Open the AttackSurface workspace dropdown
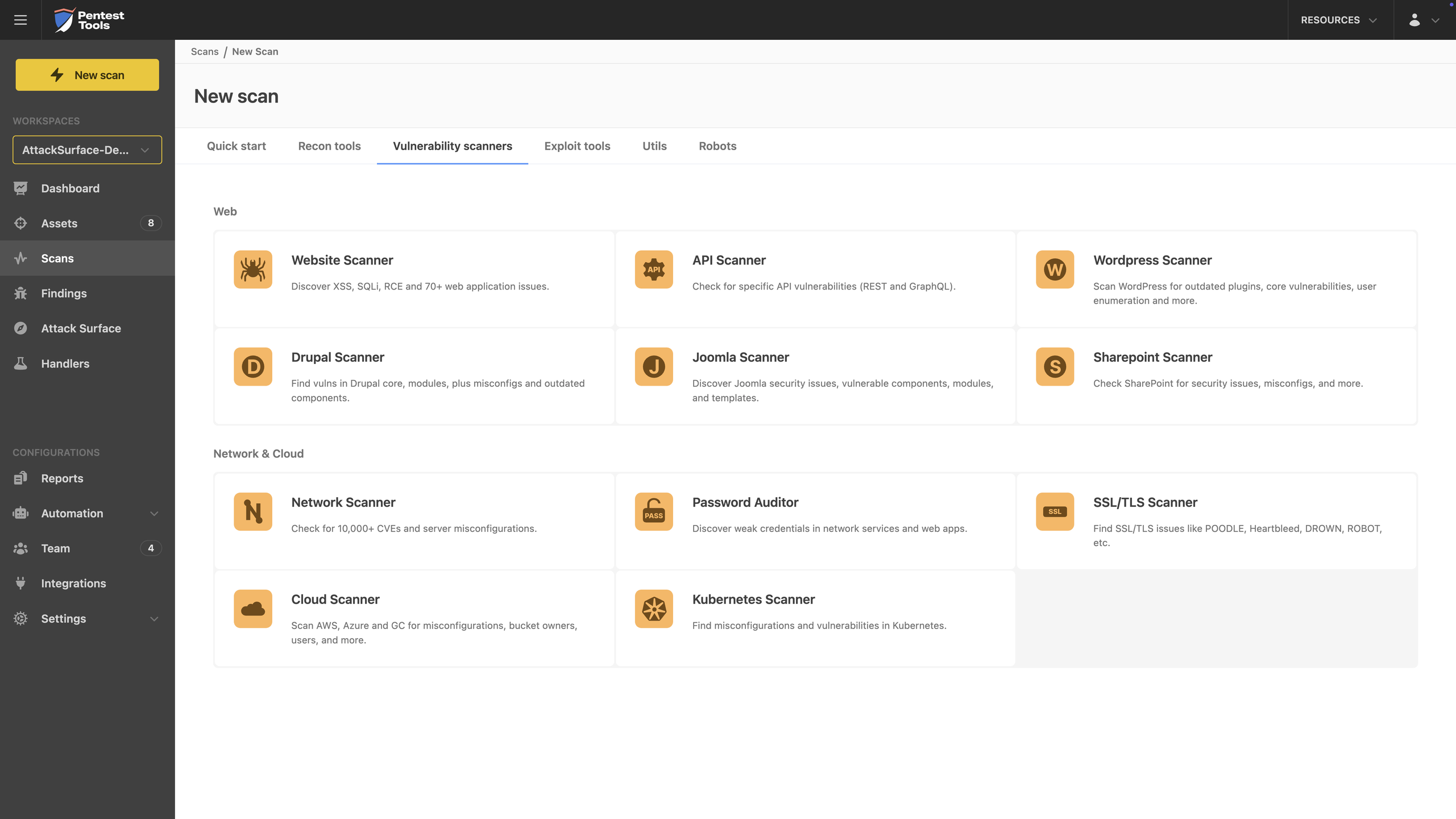Viewport: 1456px width, 819px height. pos(87,150)
